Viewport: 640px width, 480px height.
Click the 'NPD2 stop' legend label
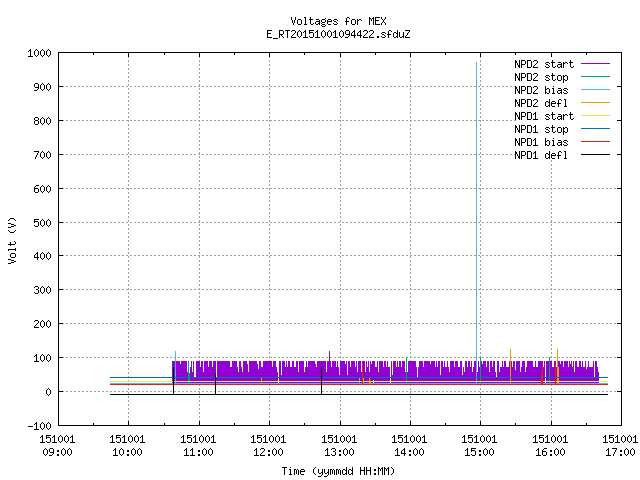click(x=541, y=77)
